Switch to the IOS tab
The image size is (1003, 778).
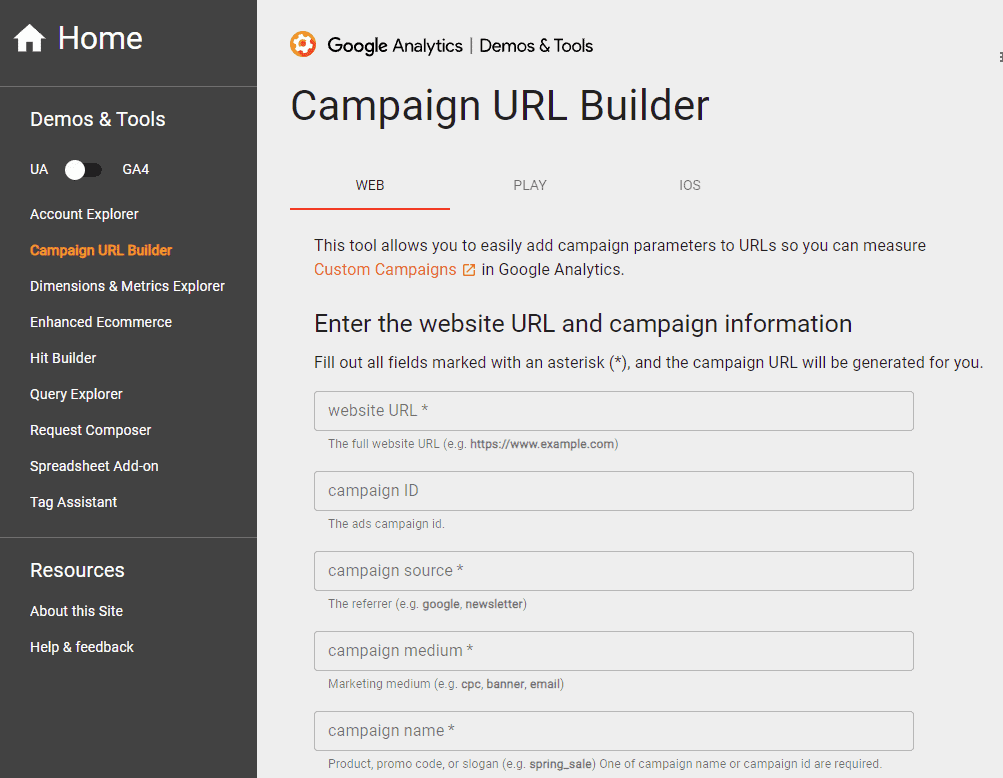(x=690, y=186)
